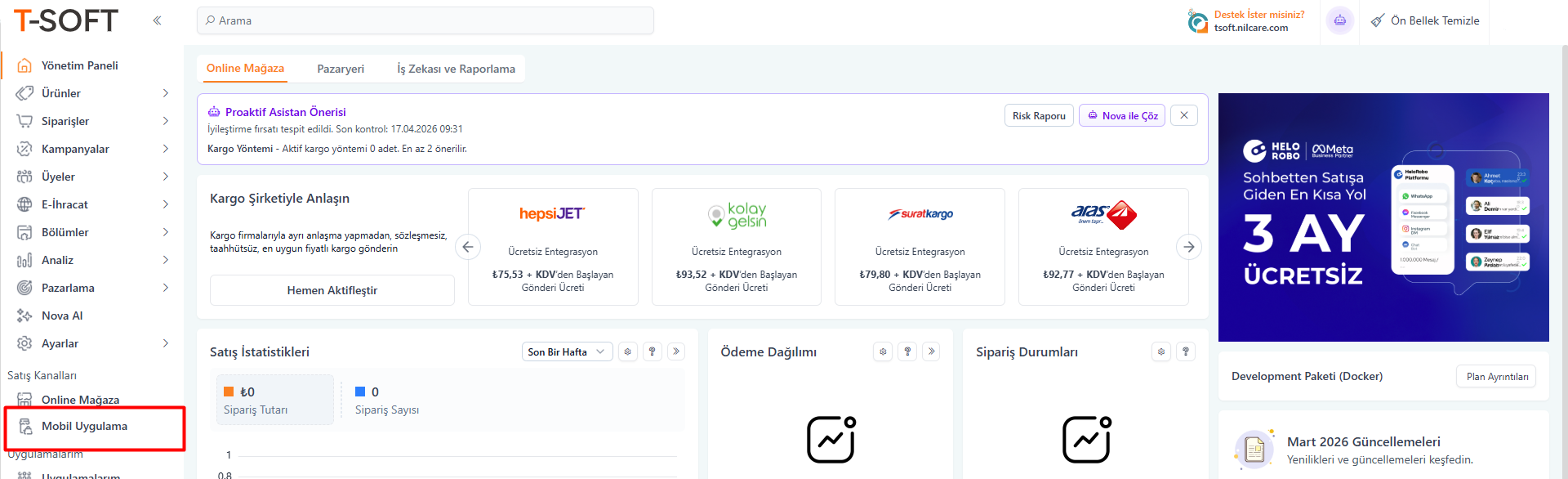Viewport: 1568px width, 479px height.
Task: Expand the Üyeler submenu chevron
Action: pos(166,177)
